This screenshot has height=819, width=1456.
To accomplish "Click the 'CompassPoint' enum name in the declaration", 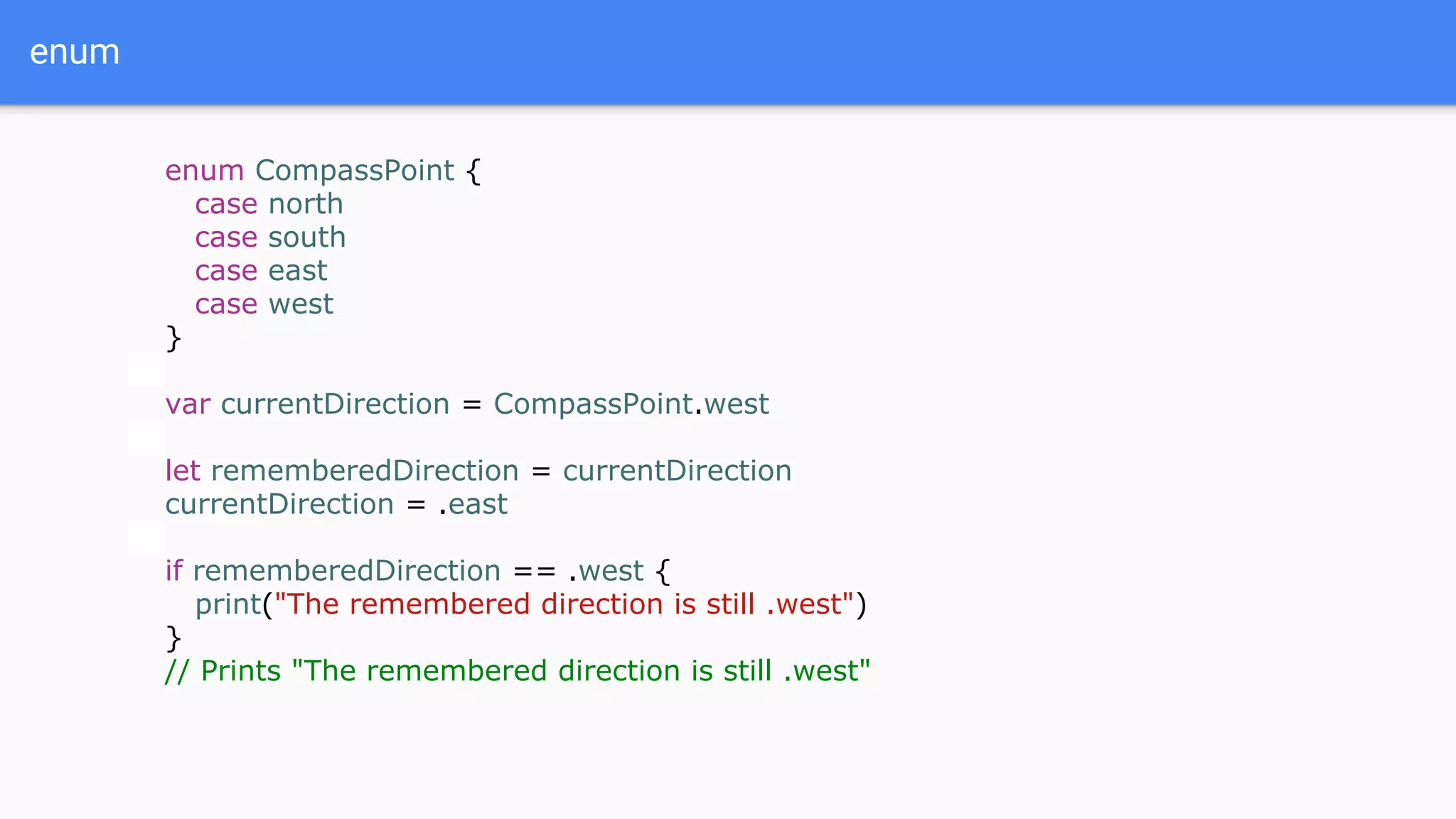I will click(354, 171).
